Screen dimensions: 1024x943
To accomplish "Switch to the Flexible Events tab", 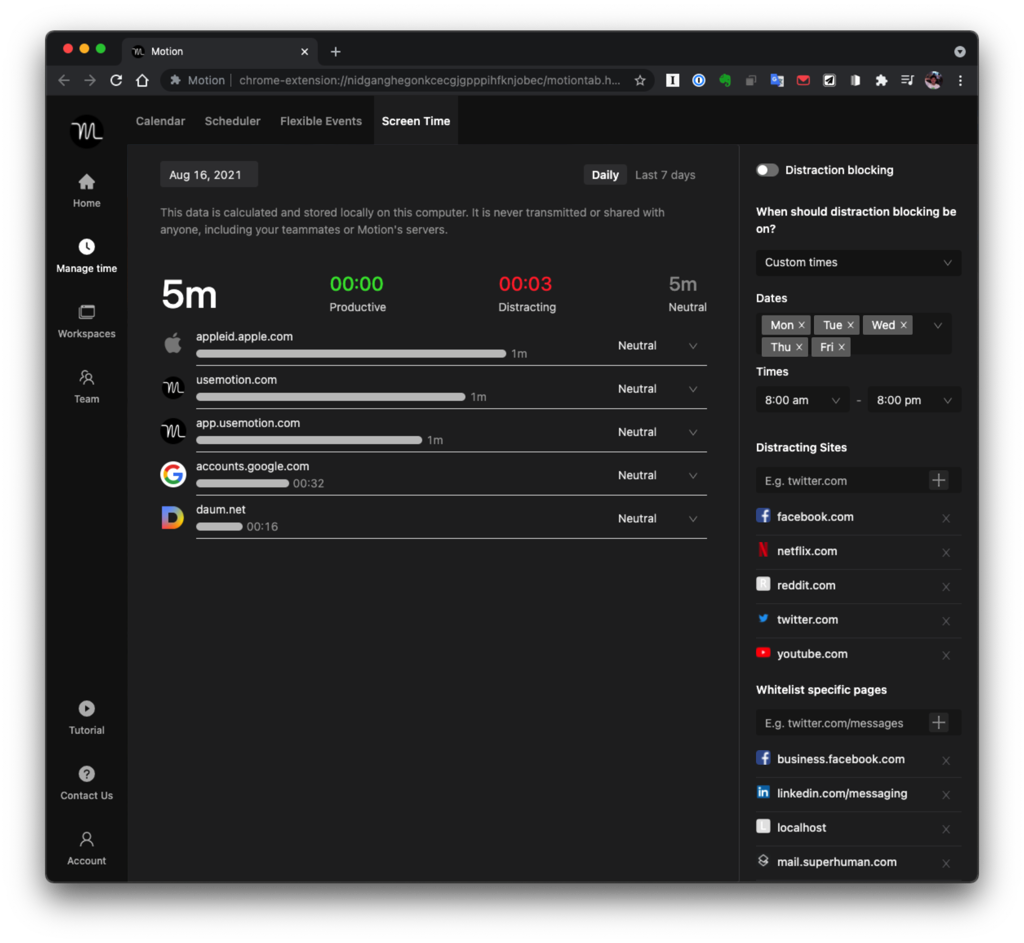I will [321, 121].
